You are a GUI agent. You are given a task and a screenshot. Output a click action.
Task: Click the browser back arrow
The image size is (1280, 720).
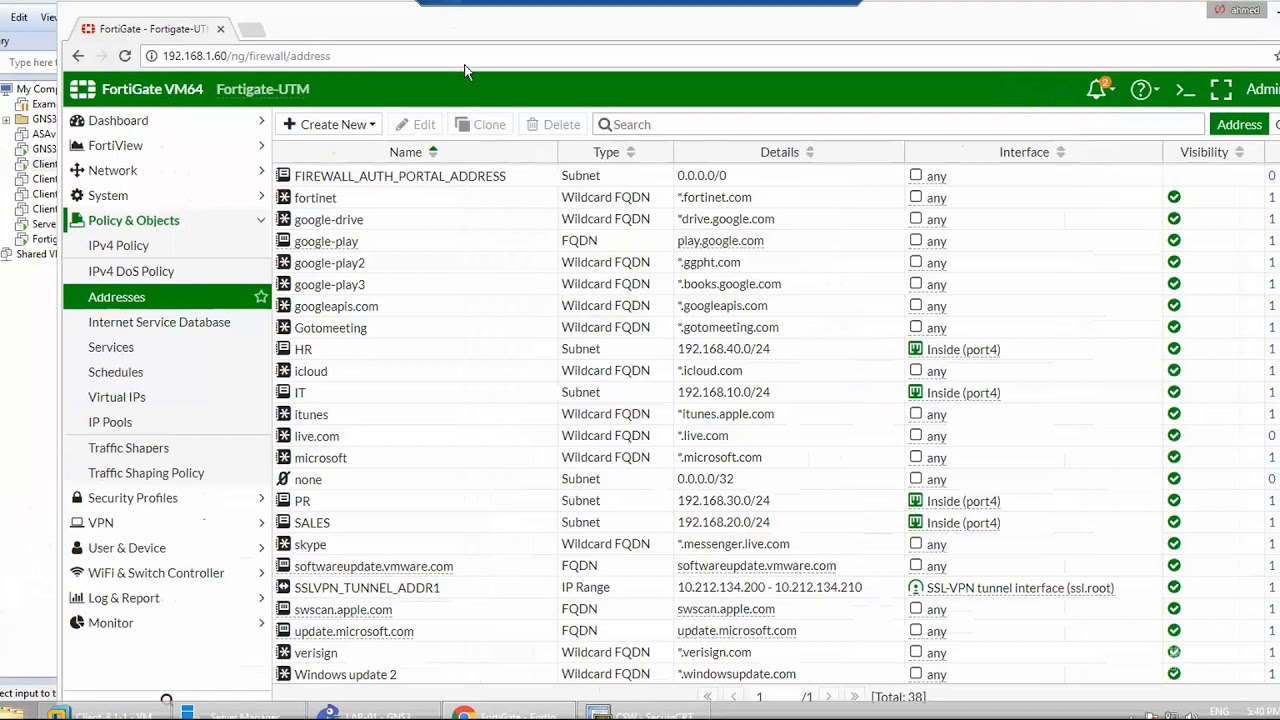(78, 56)
